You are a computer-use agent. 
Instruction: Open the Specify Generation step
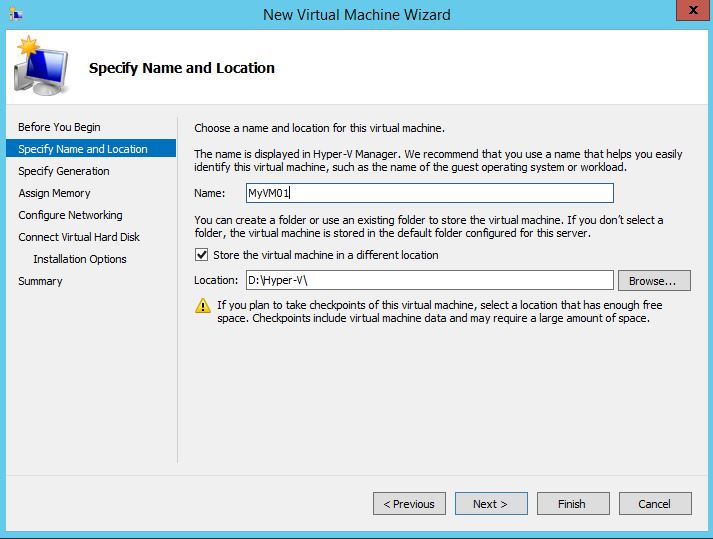[x=64, y=171]
